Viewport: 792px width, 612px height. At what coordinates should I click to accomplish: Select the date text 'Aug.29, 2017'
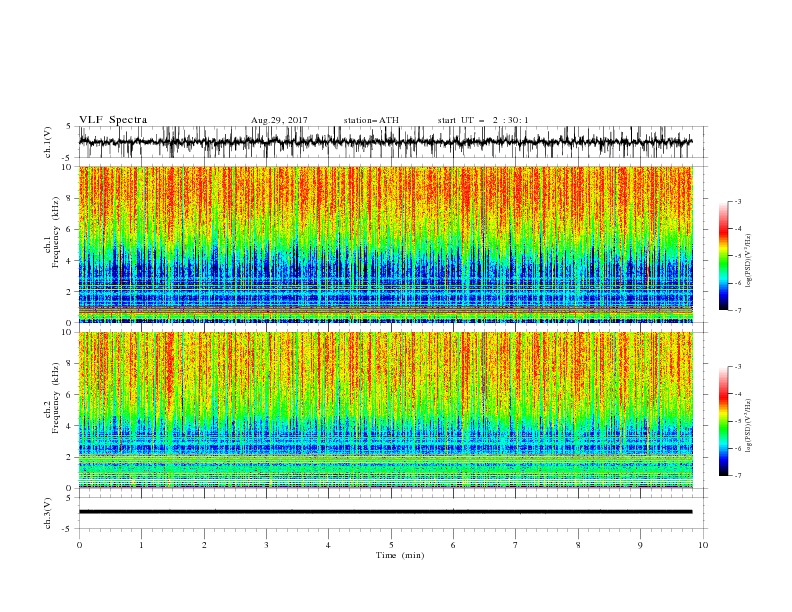point(279,120)
